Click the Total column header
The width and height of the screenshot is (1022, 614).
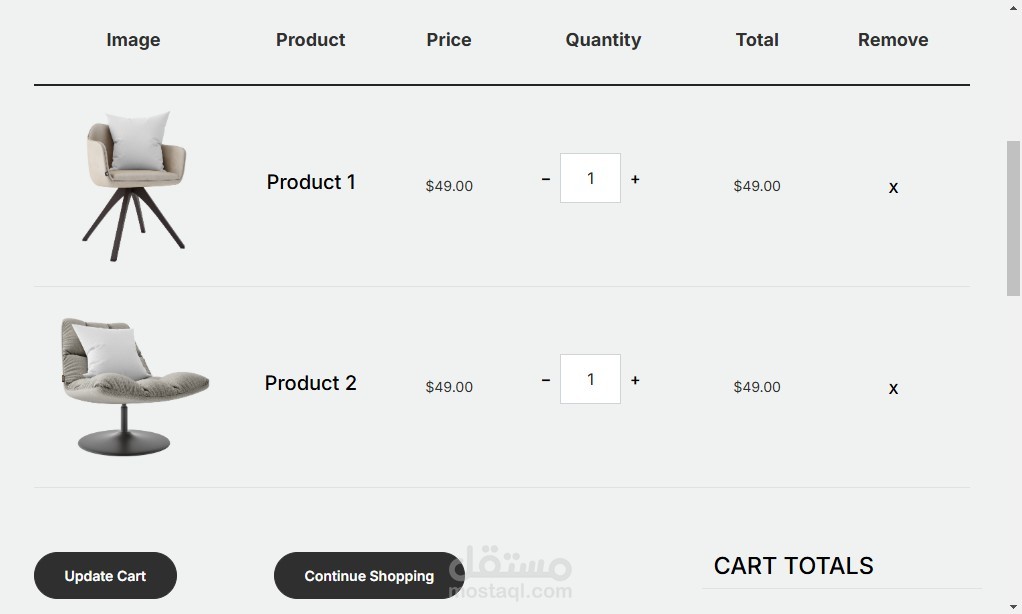coord(757,40)
